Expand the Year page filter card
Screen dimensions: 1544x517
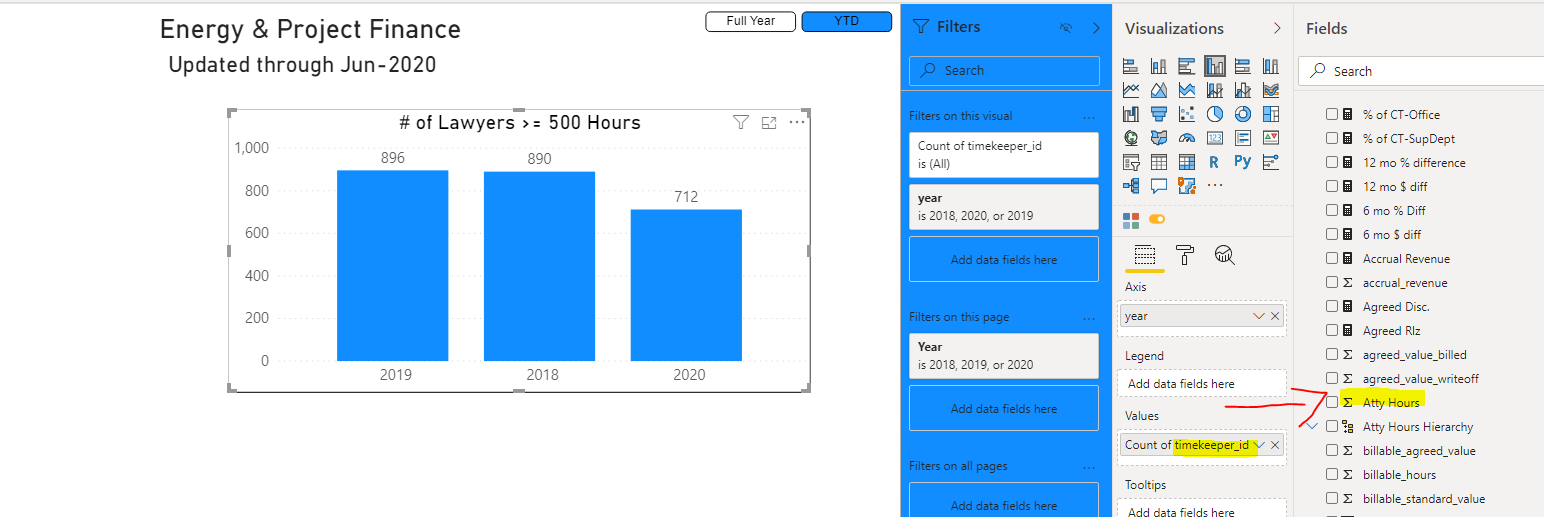(x=1004, y=356)
